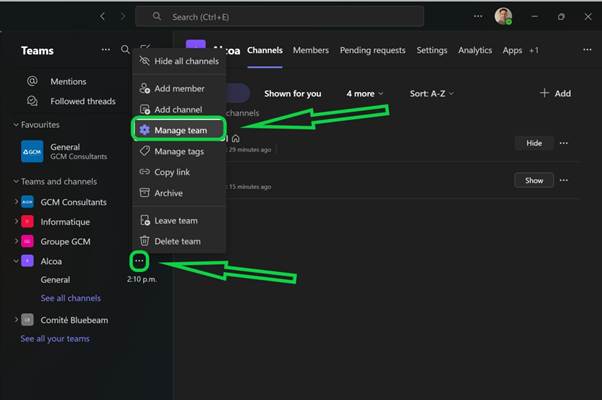Open General channel of GCM Consultants favourite

(65, 151)
